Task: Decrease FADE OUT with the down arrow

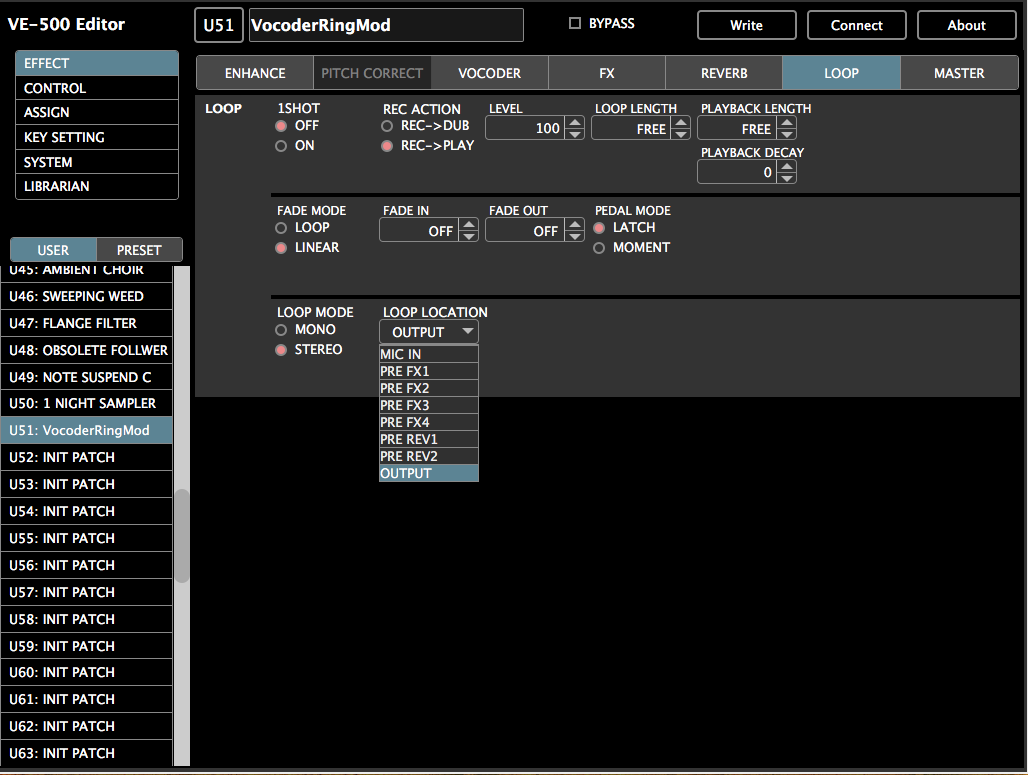Action: coord(575,237)
